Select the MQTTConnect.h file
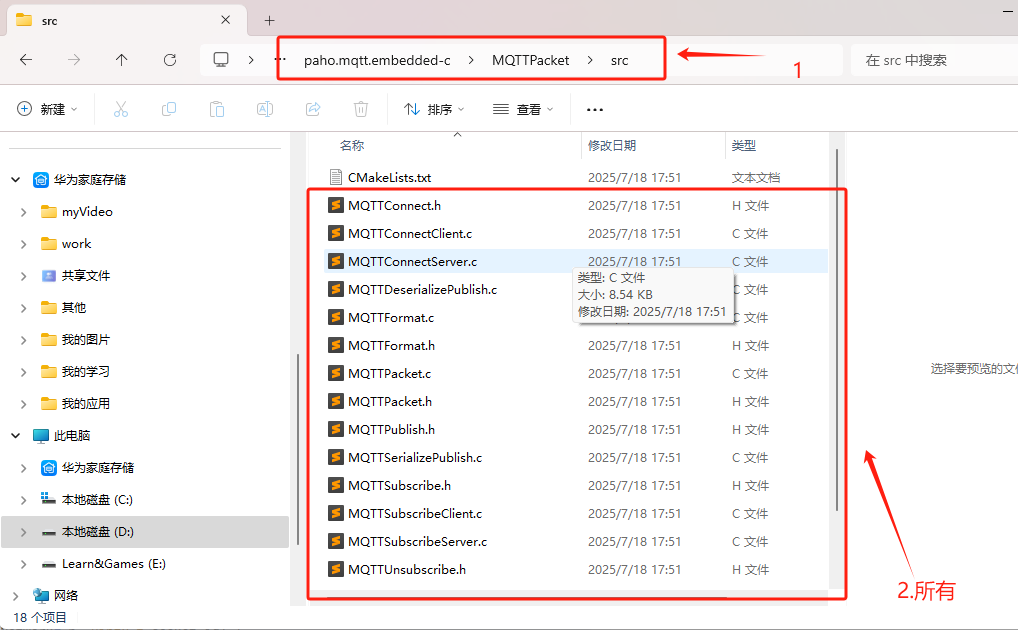Viewport: 1018px width, 630px height. tap(575, 205)
